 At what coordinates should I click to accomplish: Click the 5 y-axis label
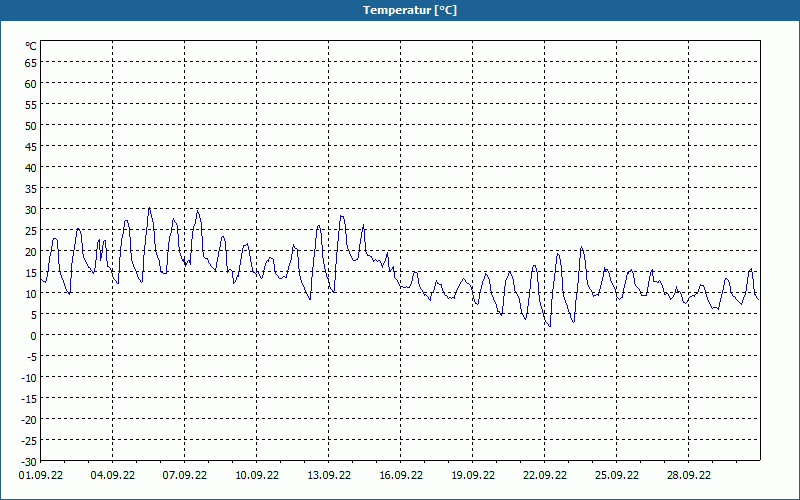tap(34, 315)
